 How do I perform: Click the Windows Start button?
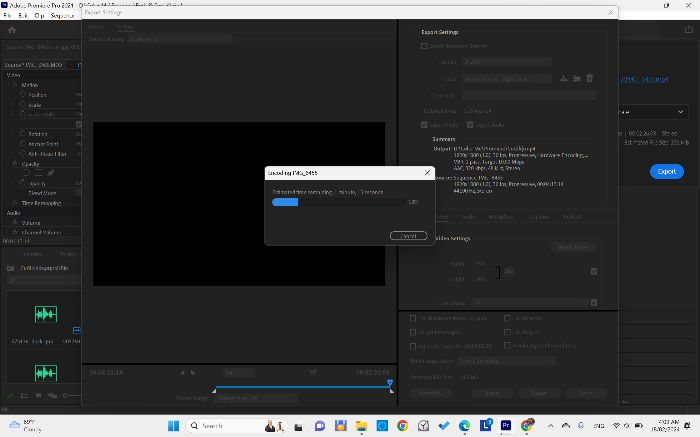174,426
